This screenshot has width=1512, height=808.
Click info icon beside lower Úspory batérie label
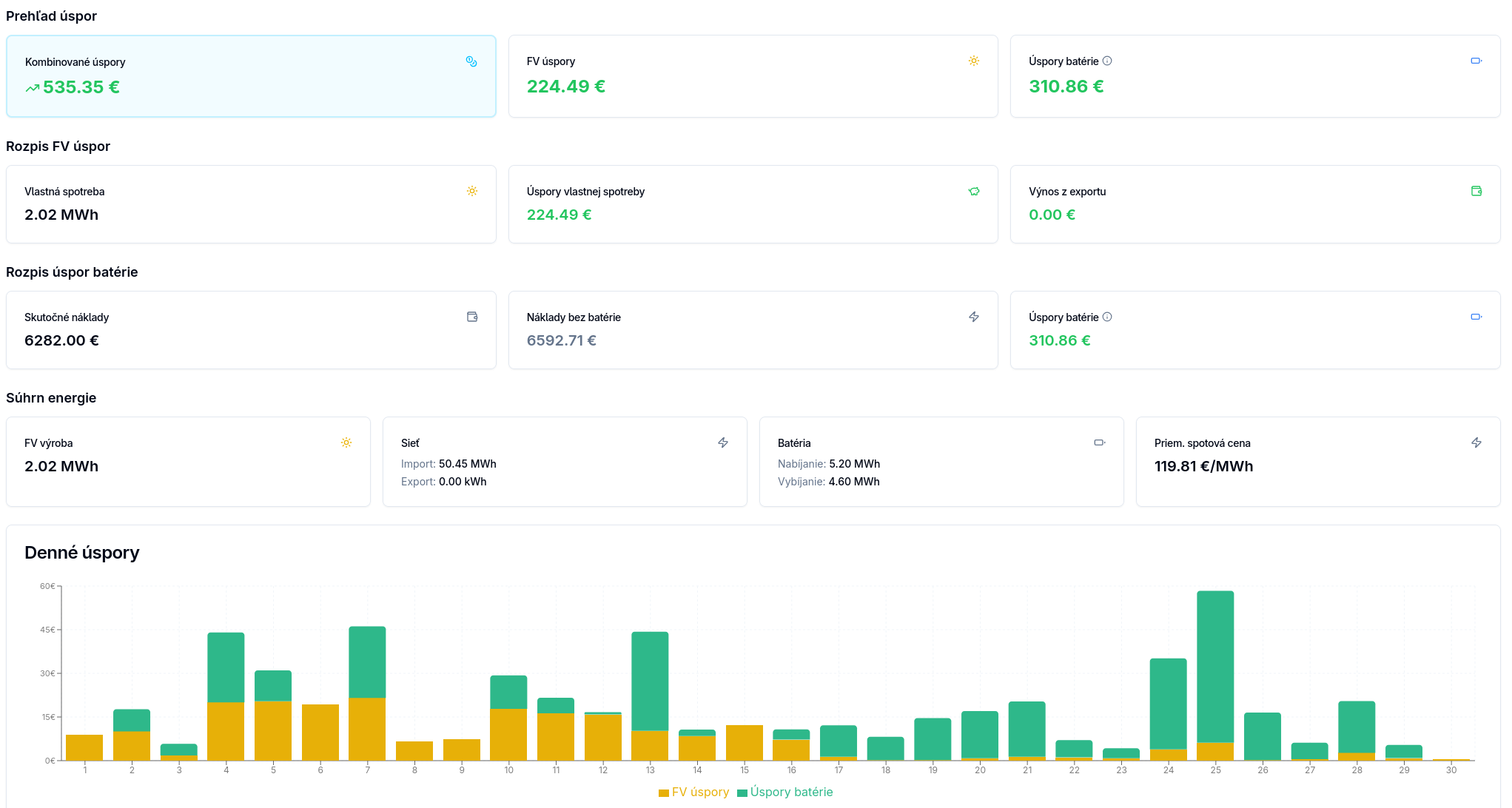1107,317
